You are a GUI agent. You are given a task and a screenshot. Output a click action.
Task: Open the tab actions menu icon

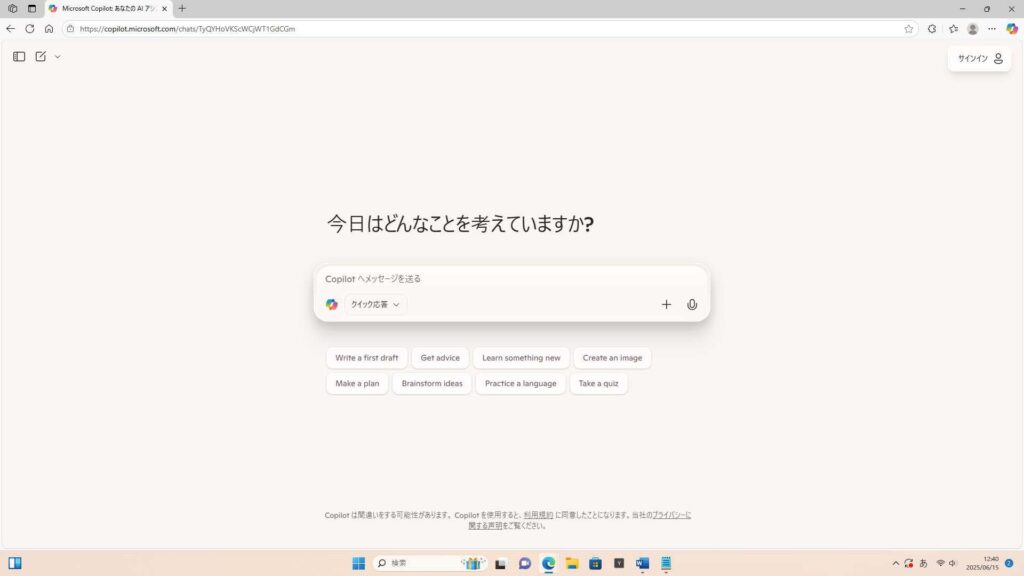pyautogui.click(x=31, y=8)
